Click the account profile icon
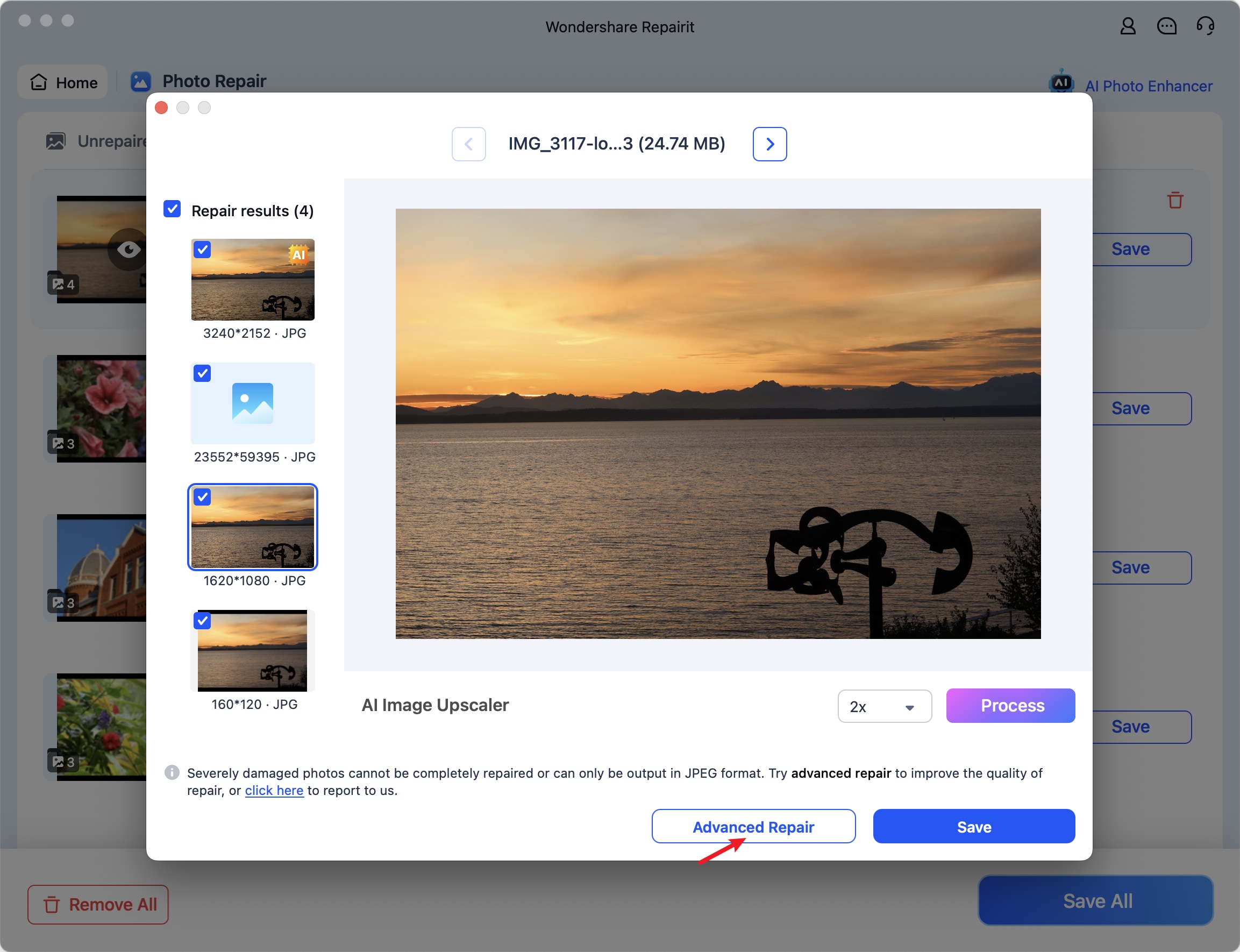The image size is (1240, 952). (x=1128, y=28)
